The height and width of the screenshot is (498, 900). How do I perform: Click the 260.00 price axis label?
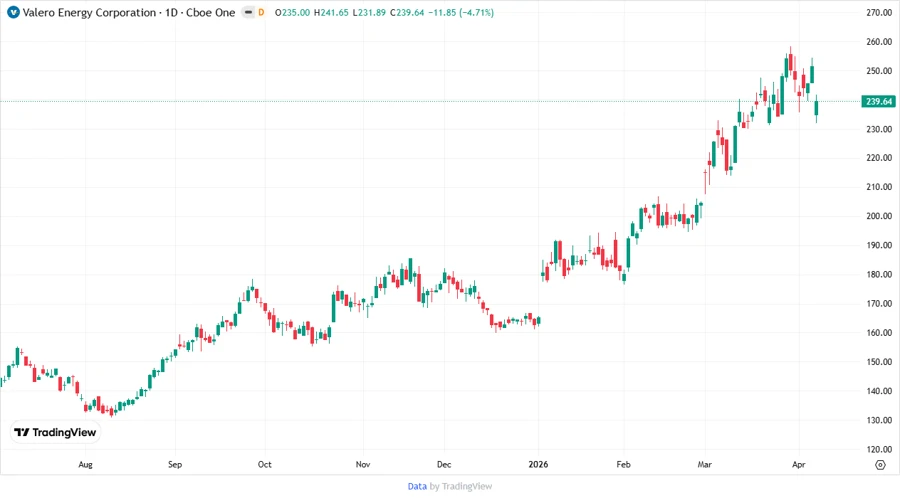click(879, 42)
